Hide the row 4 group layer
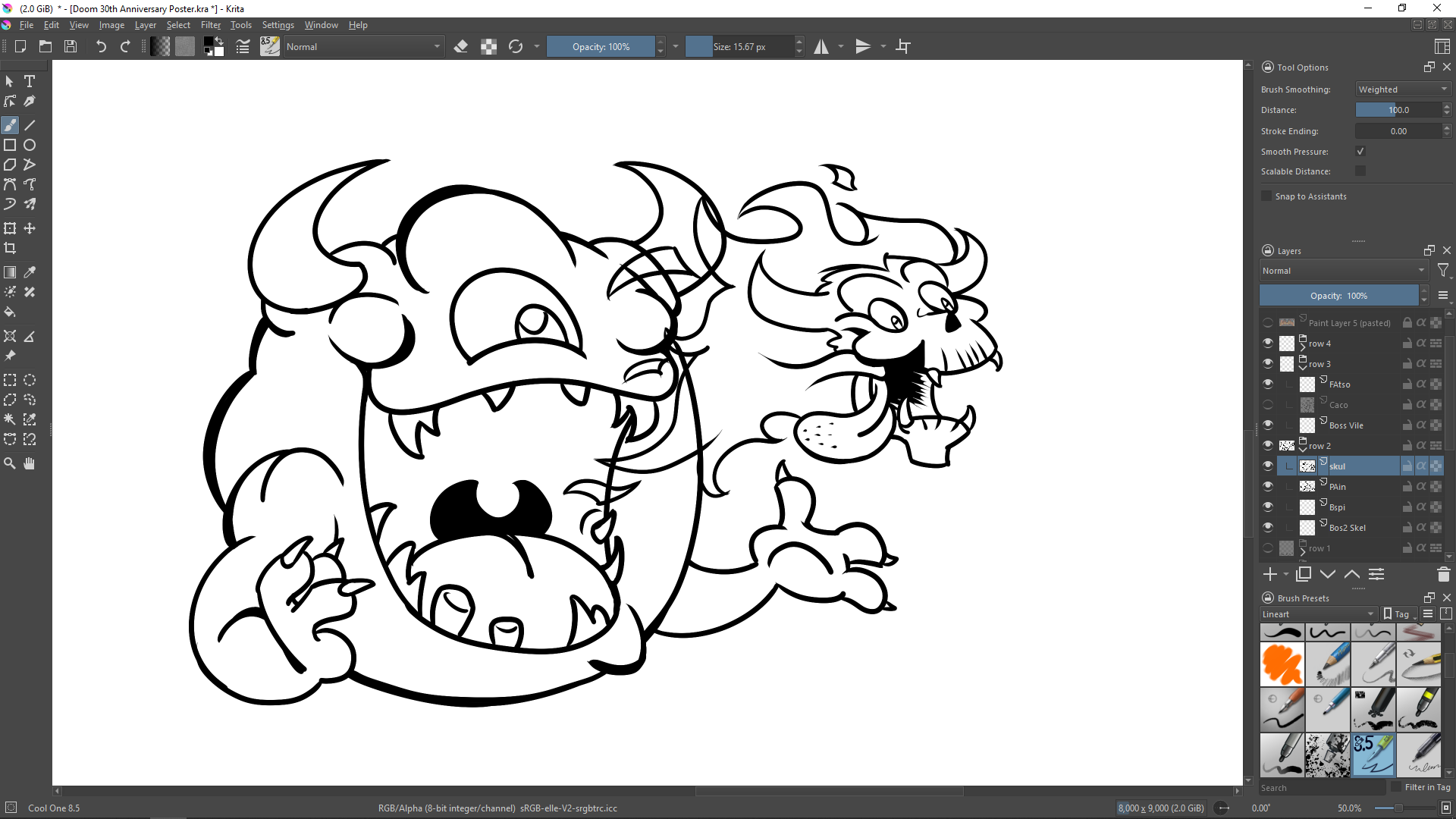 (x=1268, y=343)
